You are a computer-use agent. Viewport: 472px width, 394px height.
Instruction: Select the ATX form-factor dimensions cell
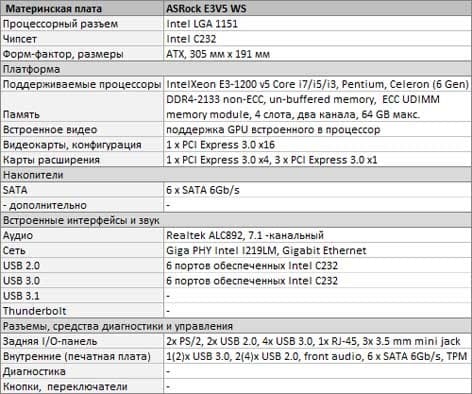(x=318, y=54)
